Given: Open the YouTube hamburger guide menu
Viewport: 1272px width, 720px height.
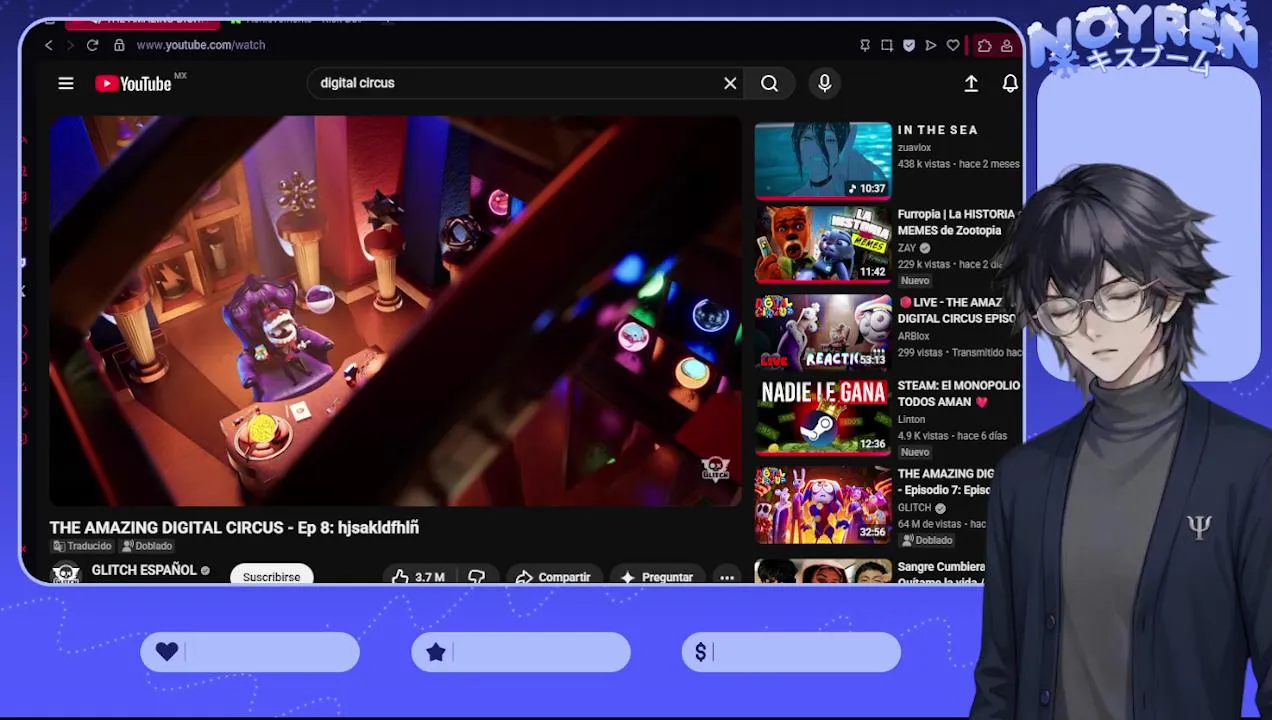Looking at the screenshot, I should (x=66, y=83).
